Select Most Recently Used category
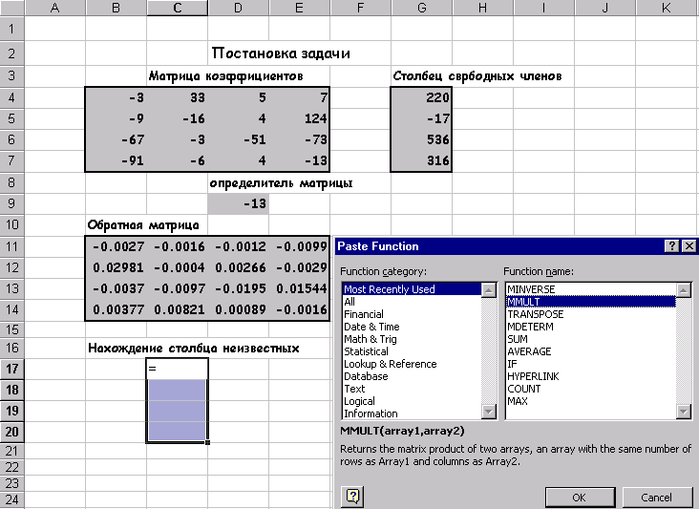Screen dimensions: 699x509 coord(412,289)
